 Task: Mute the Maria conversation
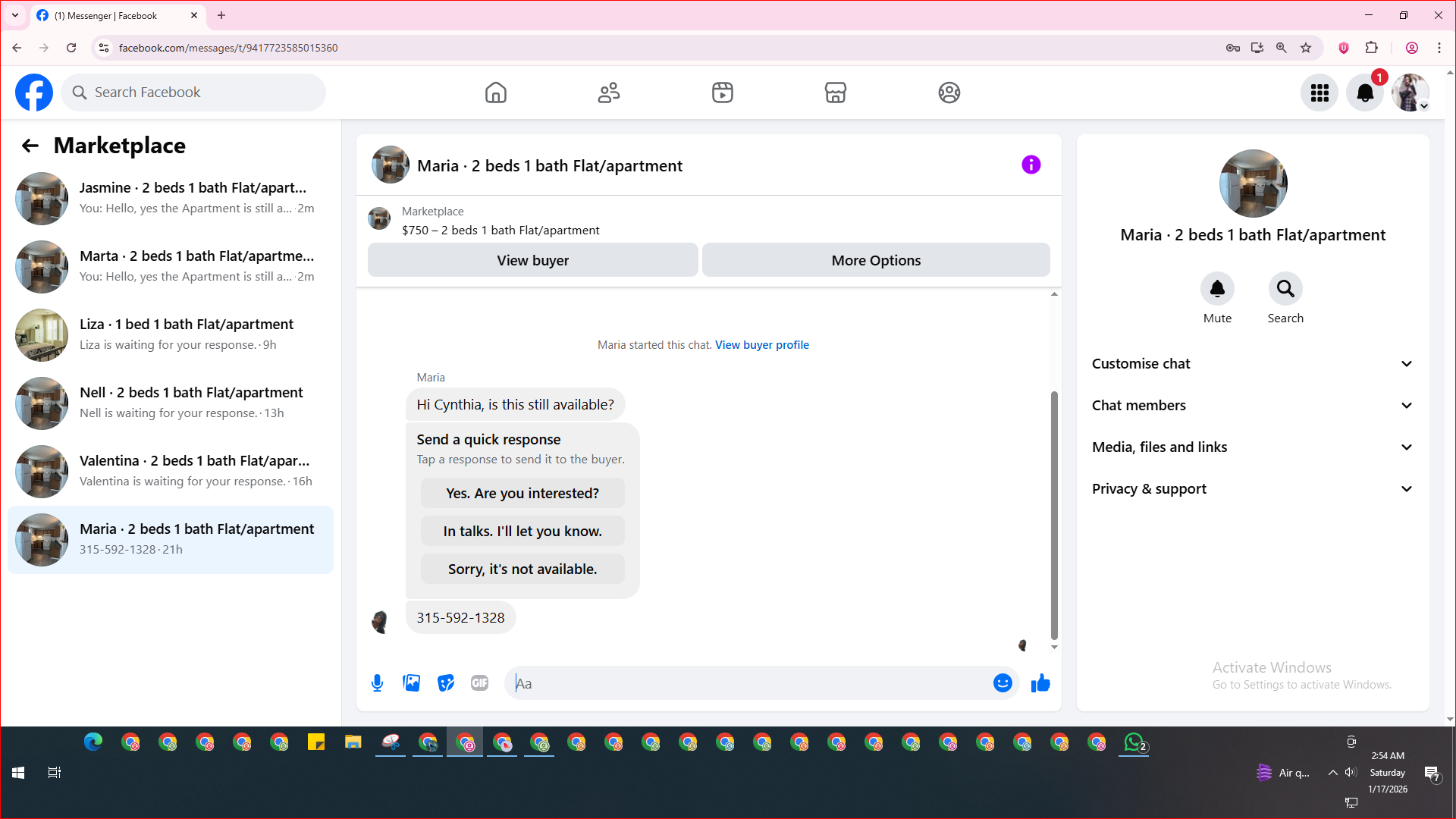pyautogui.click(x=1217, y=289)
